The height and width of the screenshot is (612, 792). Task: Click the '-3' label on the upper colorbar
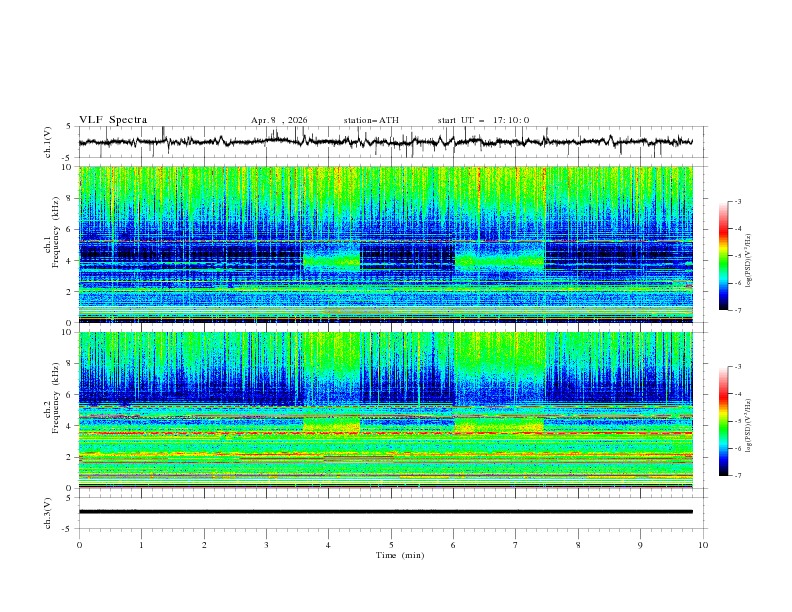tap(738, 201)
